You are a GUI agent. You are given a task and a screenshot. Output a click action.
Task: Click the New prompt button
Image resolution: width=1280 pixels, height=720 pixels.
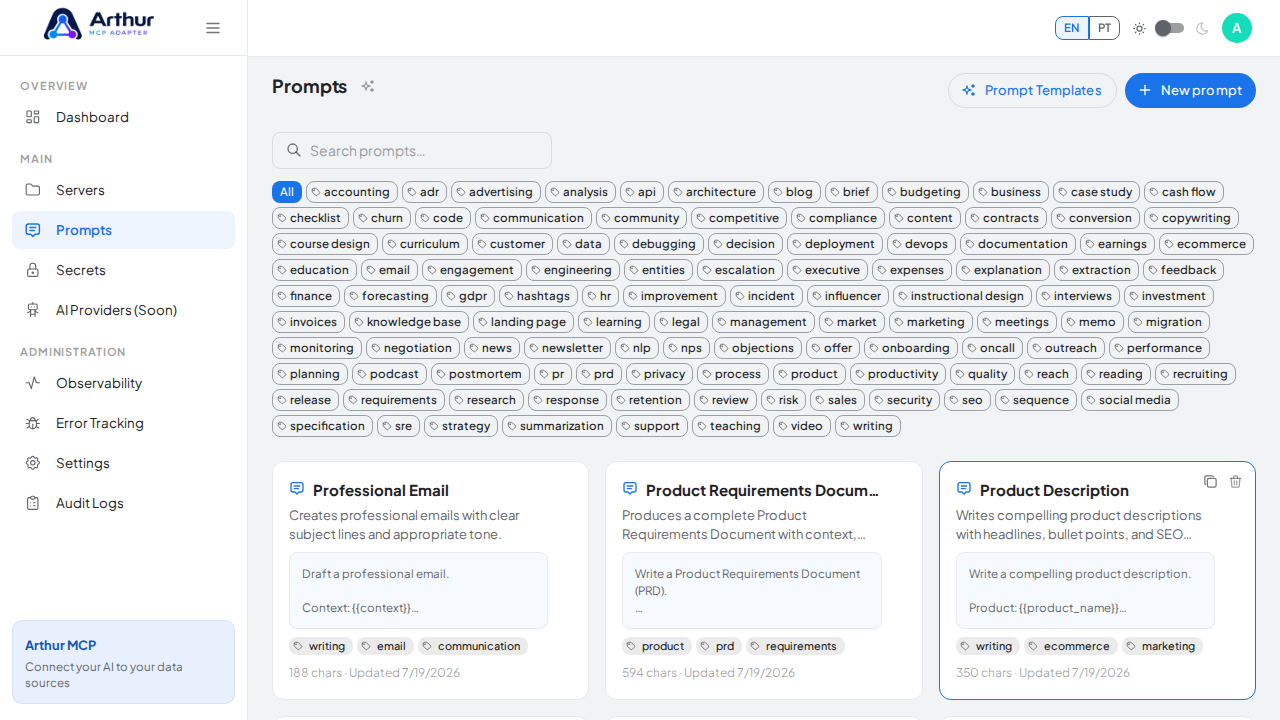pos(1190,90)
